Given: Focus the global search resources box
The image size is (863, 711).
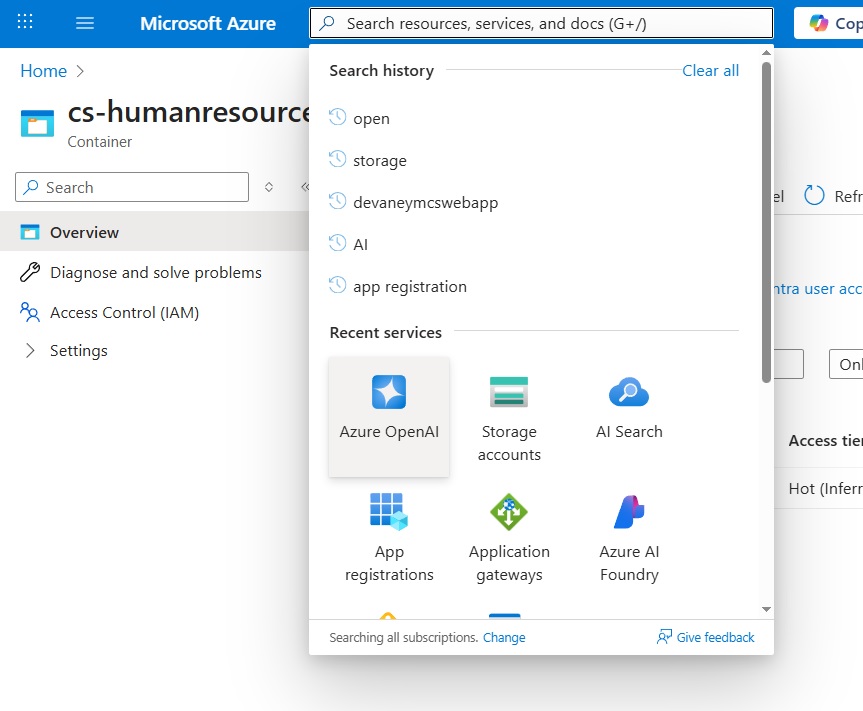Looking at the screenshot, I should pyautogui.click(x=542, y=23).
